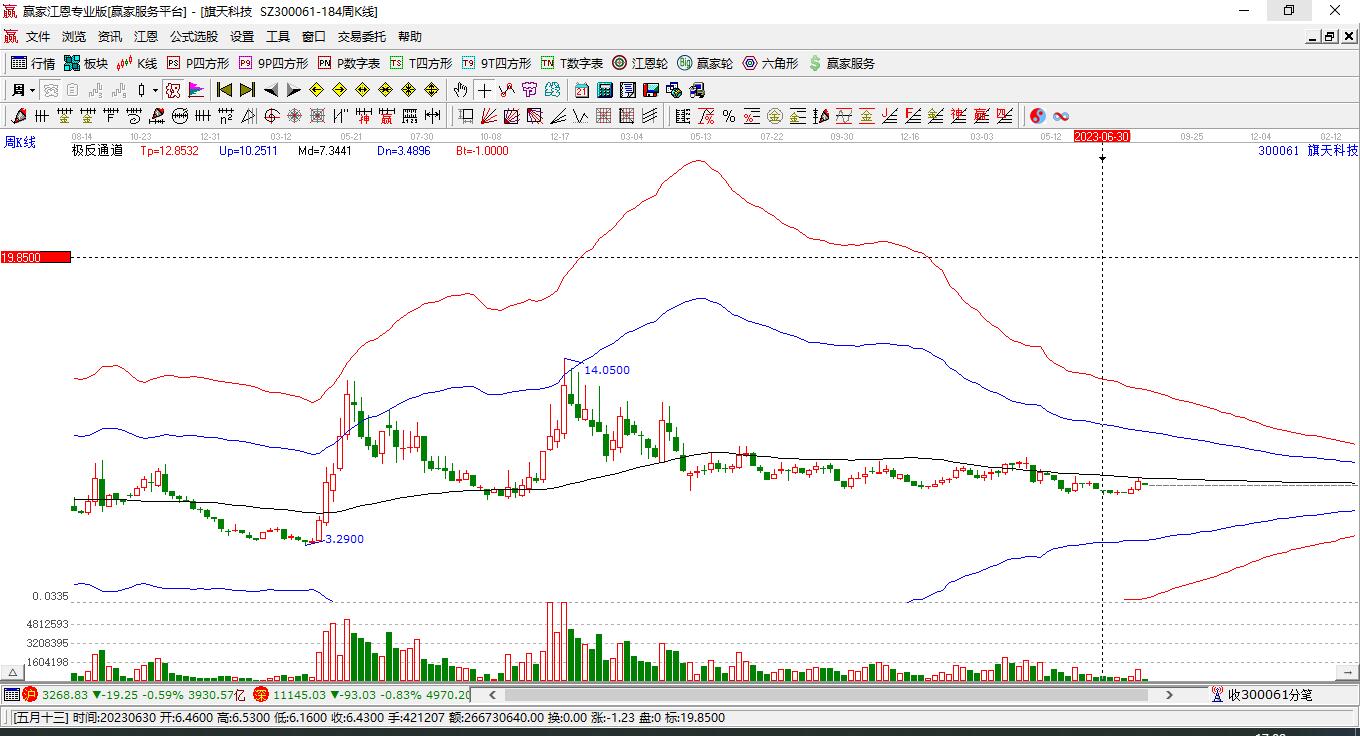Open the calculator icon
This screenshot has height=736, width=1360.
point(604,90)
